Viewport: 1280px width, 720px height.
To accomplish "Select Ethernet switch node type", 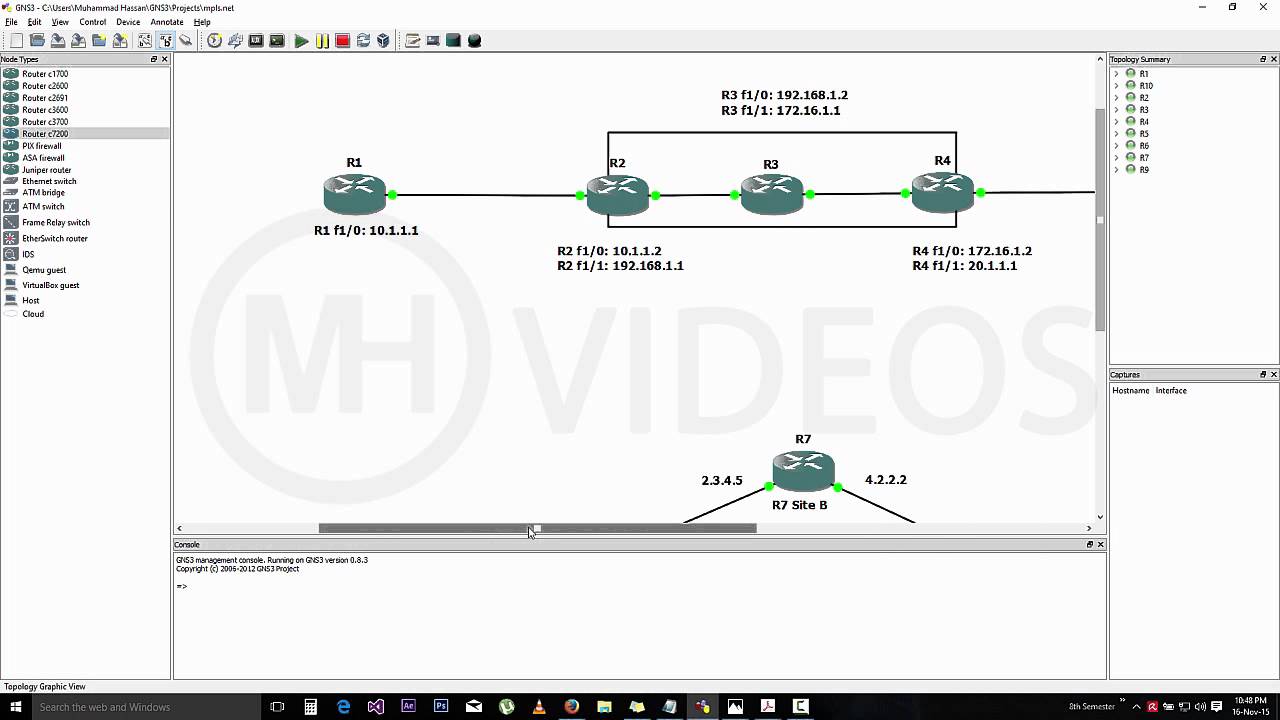I will (x=85, y=181).
